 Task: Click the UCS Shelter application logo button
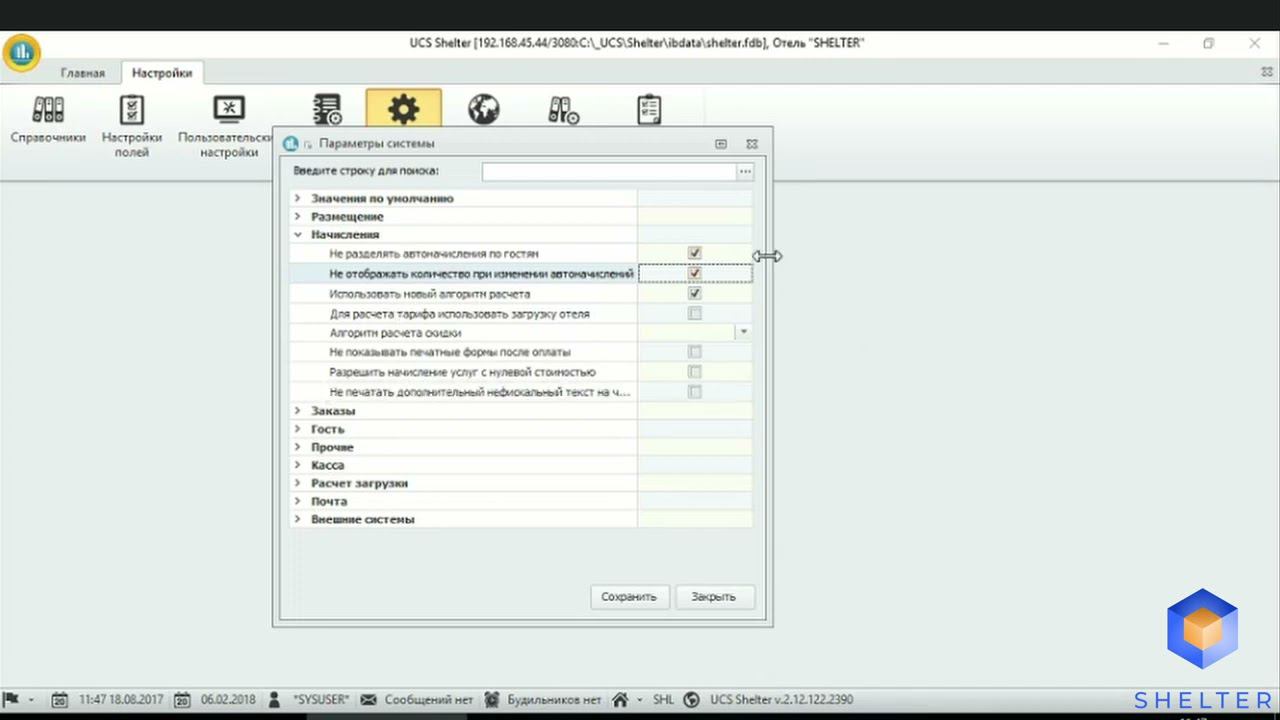tap(21, 53)
